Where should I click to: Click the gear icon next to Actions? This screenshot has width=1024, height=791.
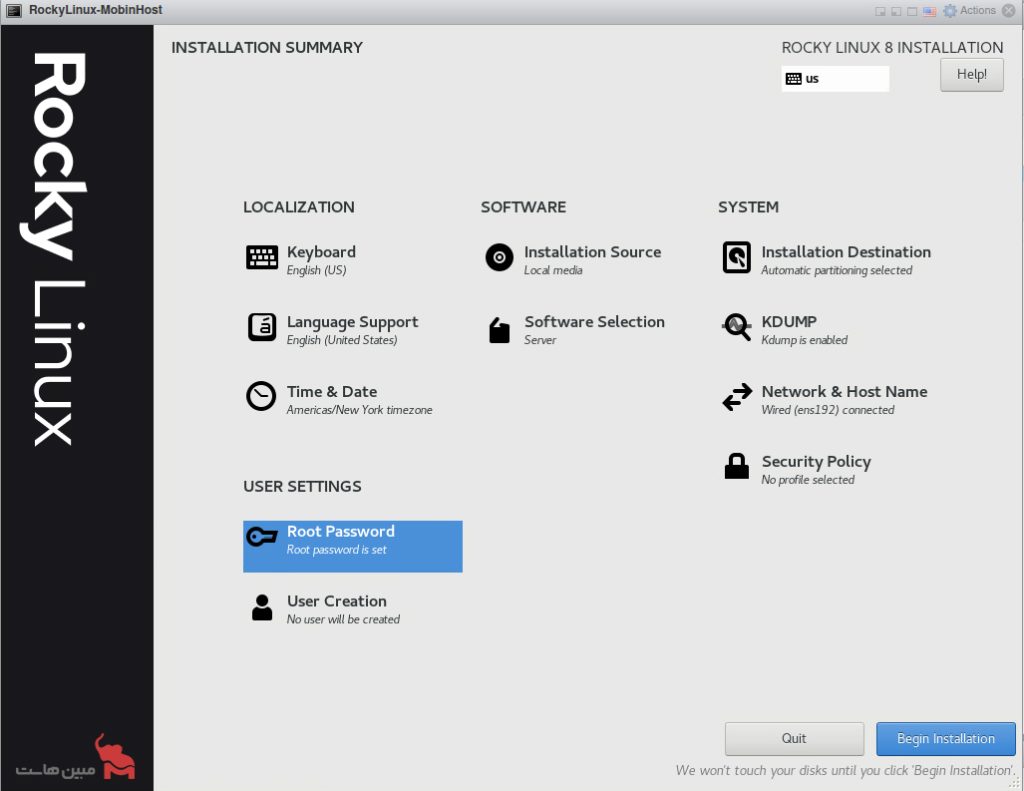point(950,10)
